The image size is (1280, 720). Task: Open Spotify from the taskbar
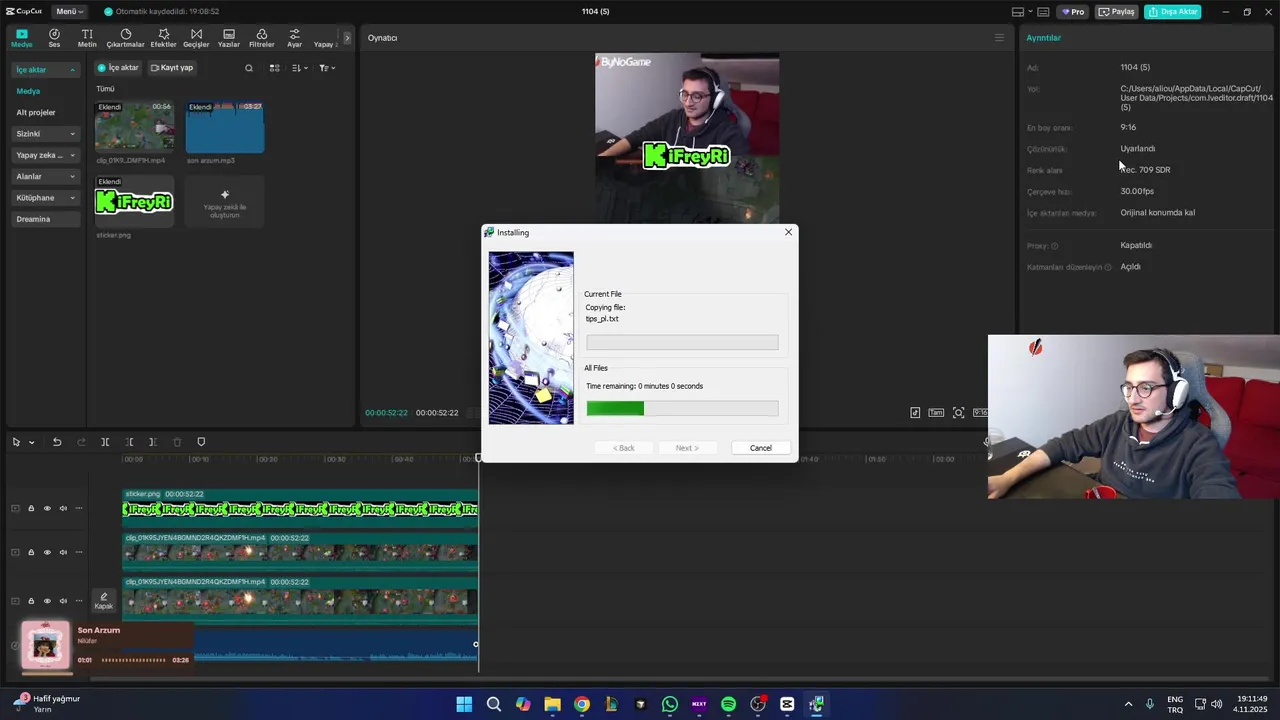point(728,704)
